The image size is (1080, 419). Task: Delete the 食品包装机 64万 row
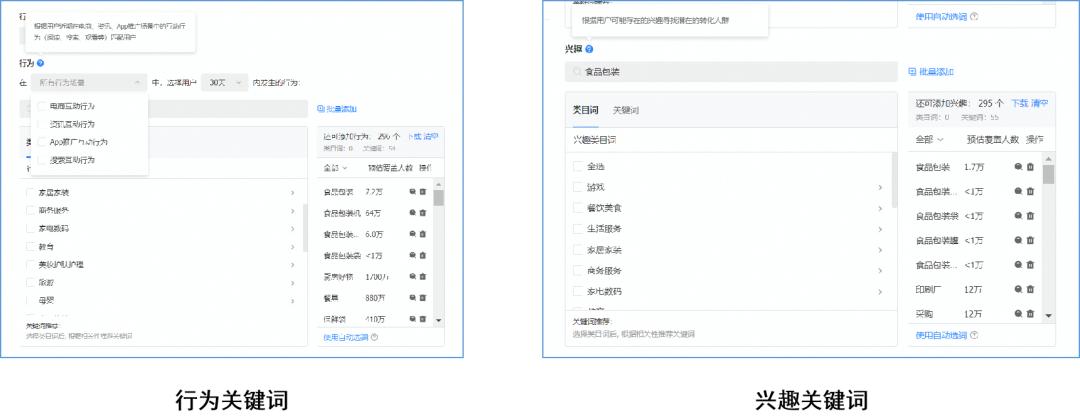point(423,213)
